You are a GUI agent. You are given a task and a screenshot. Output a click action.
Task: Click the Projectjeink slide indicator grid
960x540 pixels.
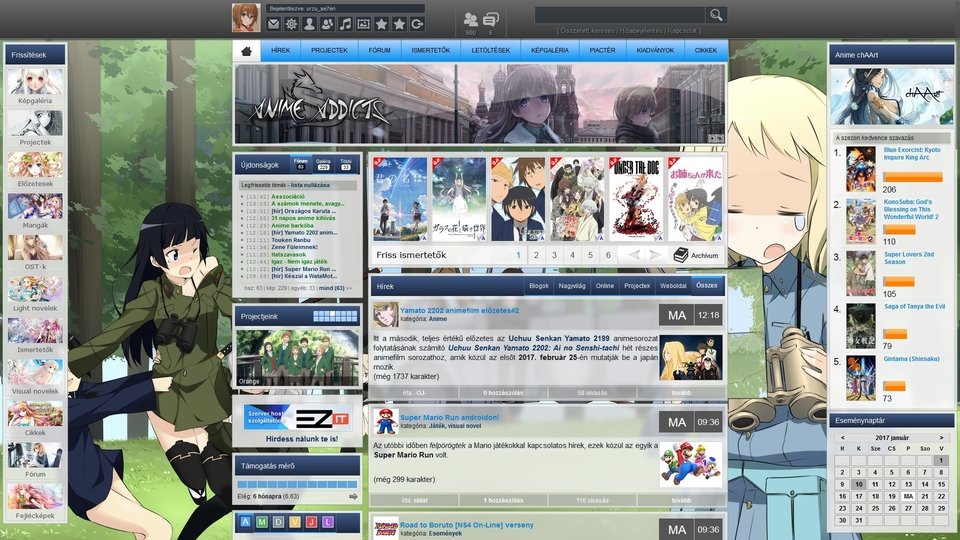335,317
